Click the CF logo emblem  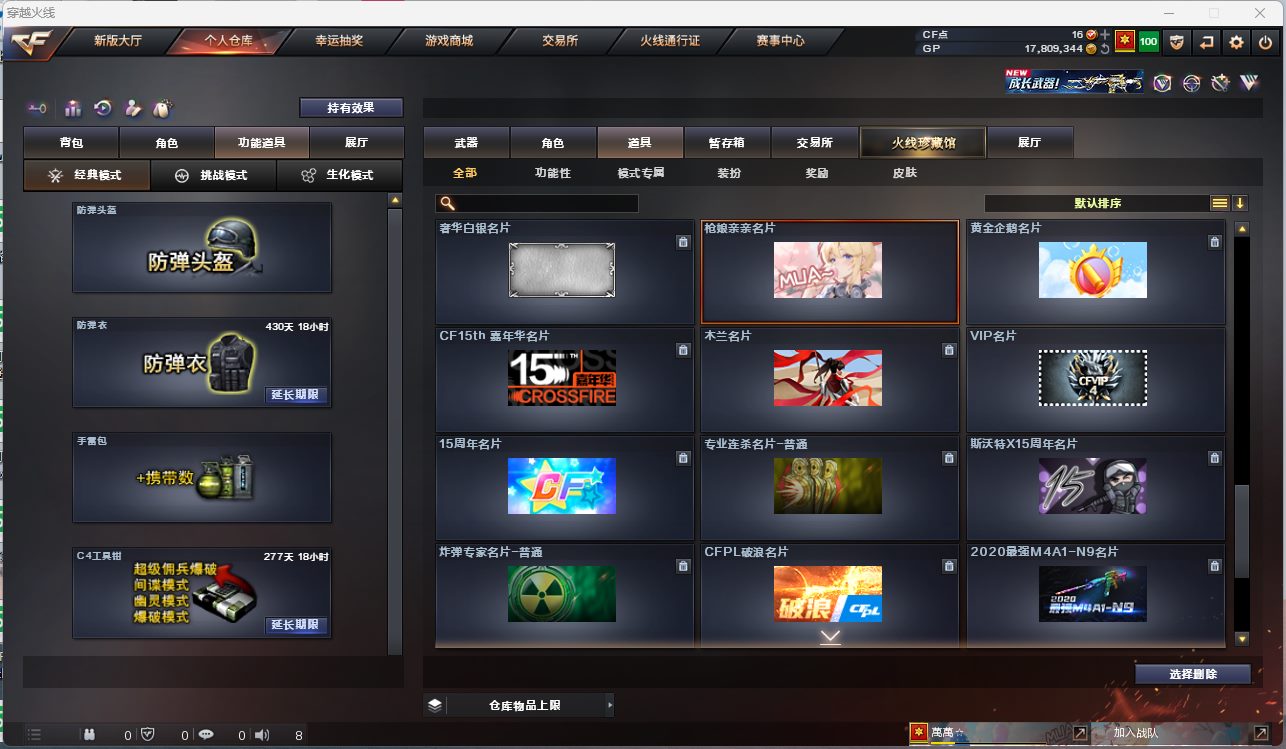[x=30, y=42]
